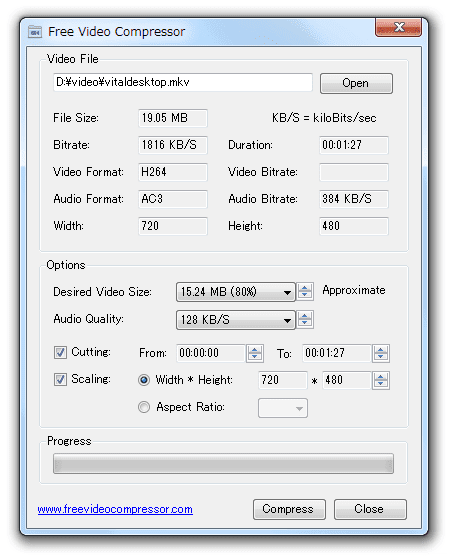Expand the Aspect Ratio combo box
Screen dimensions: 450x559
pos(283,408)
